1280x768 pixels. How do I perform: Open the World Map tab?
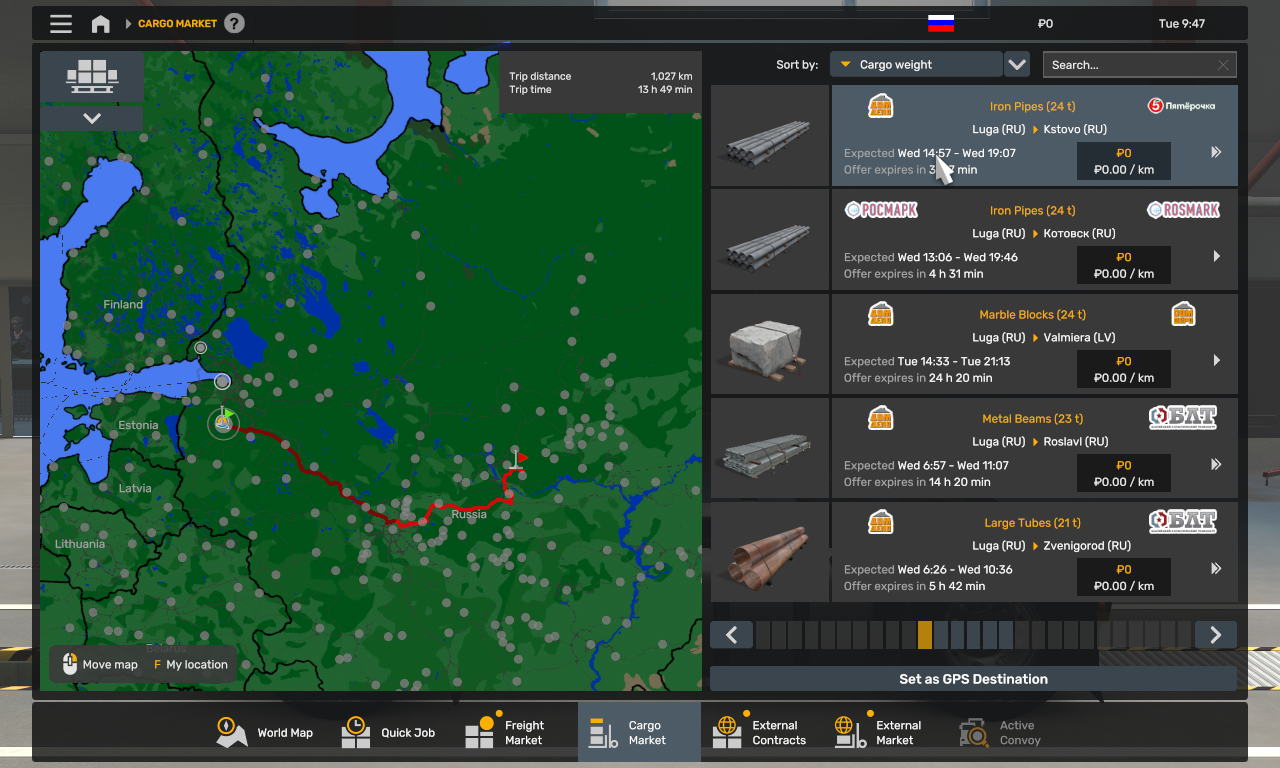click(265, 732)
